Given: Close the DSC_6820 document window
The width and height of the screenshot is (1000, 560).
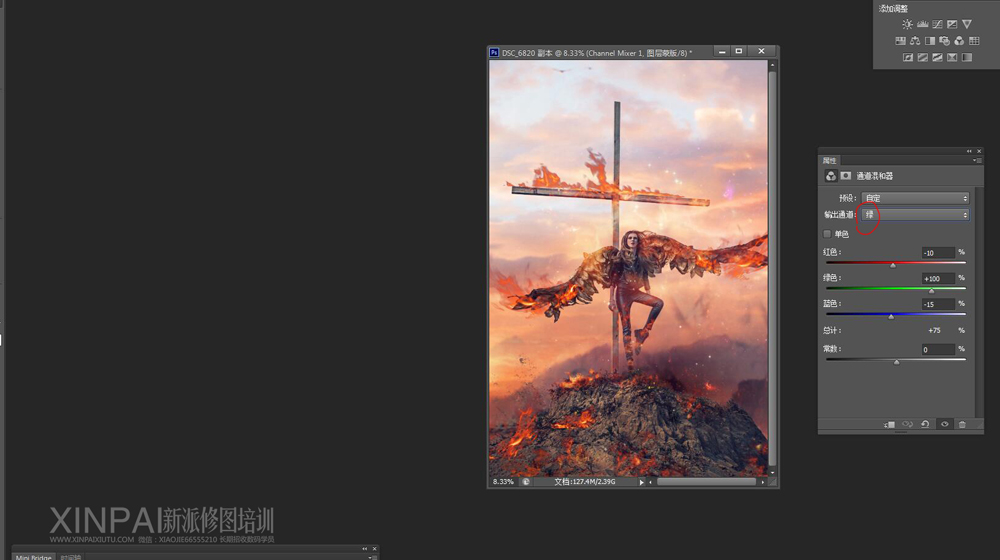Looking at the screenshot, I should coord(761,51).
